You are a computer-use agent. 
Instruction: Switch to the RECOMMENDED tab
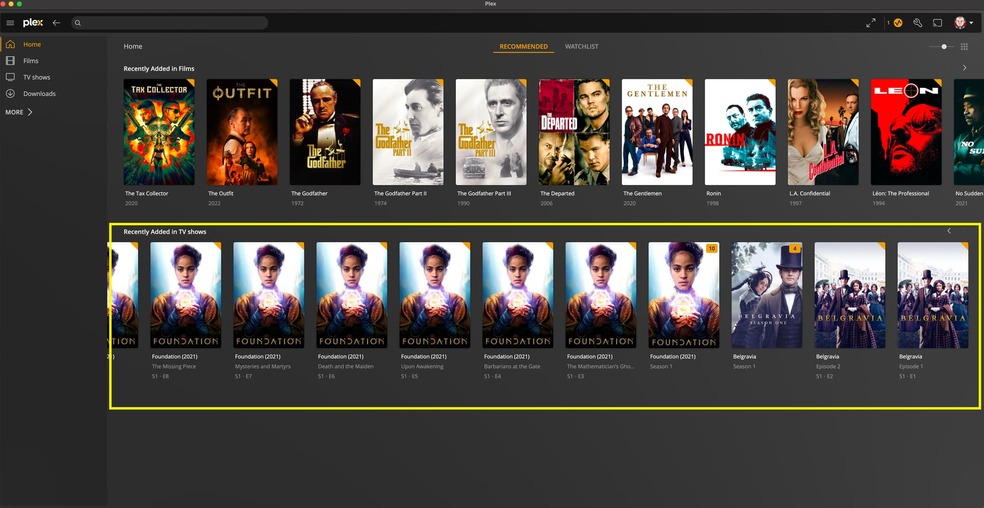523,46
